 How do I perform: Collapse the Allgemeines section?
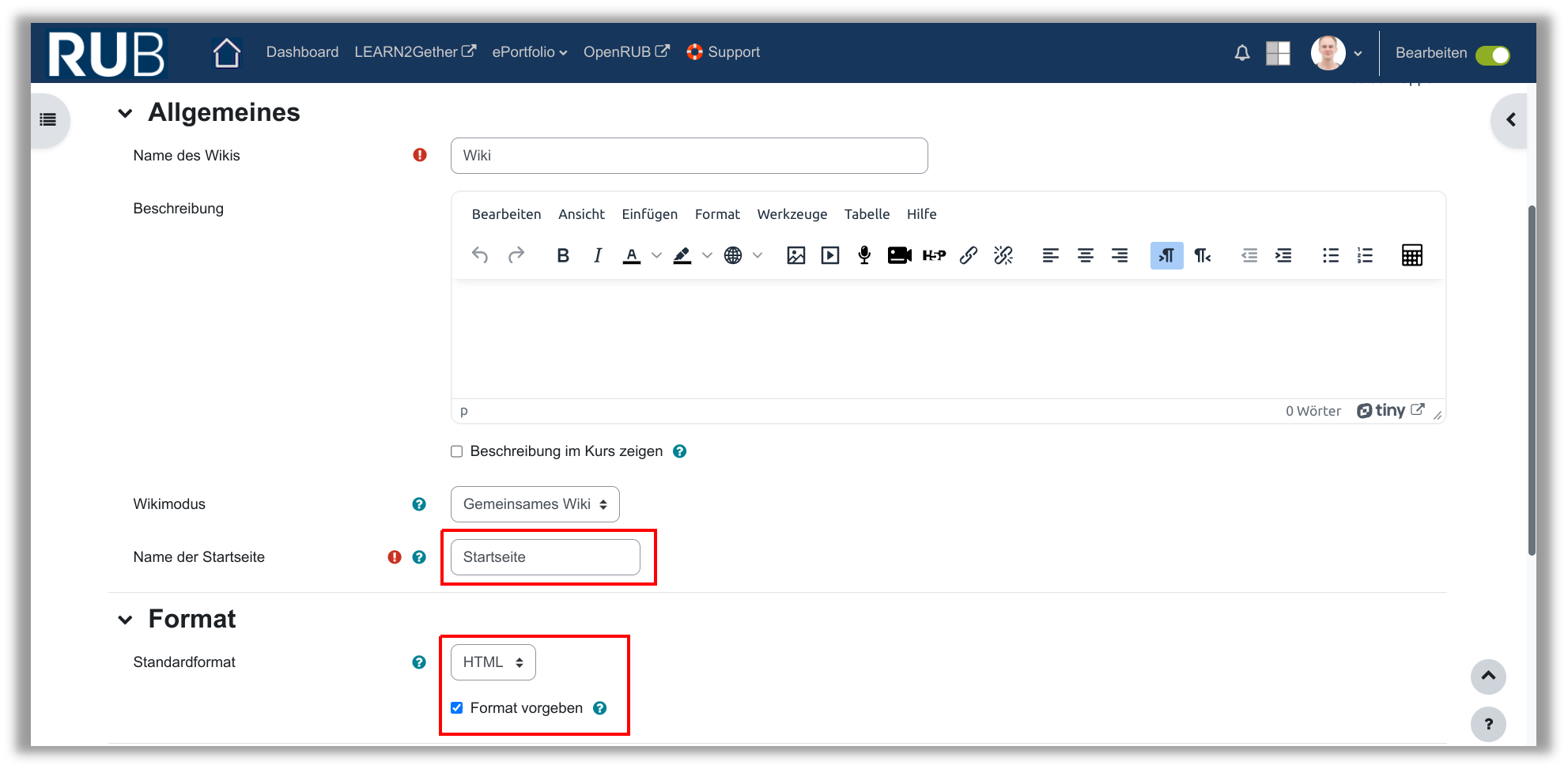pyautogui.click(x=125, y=113)
